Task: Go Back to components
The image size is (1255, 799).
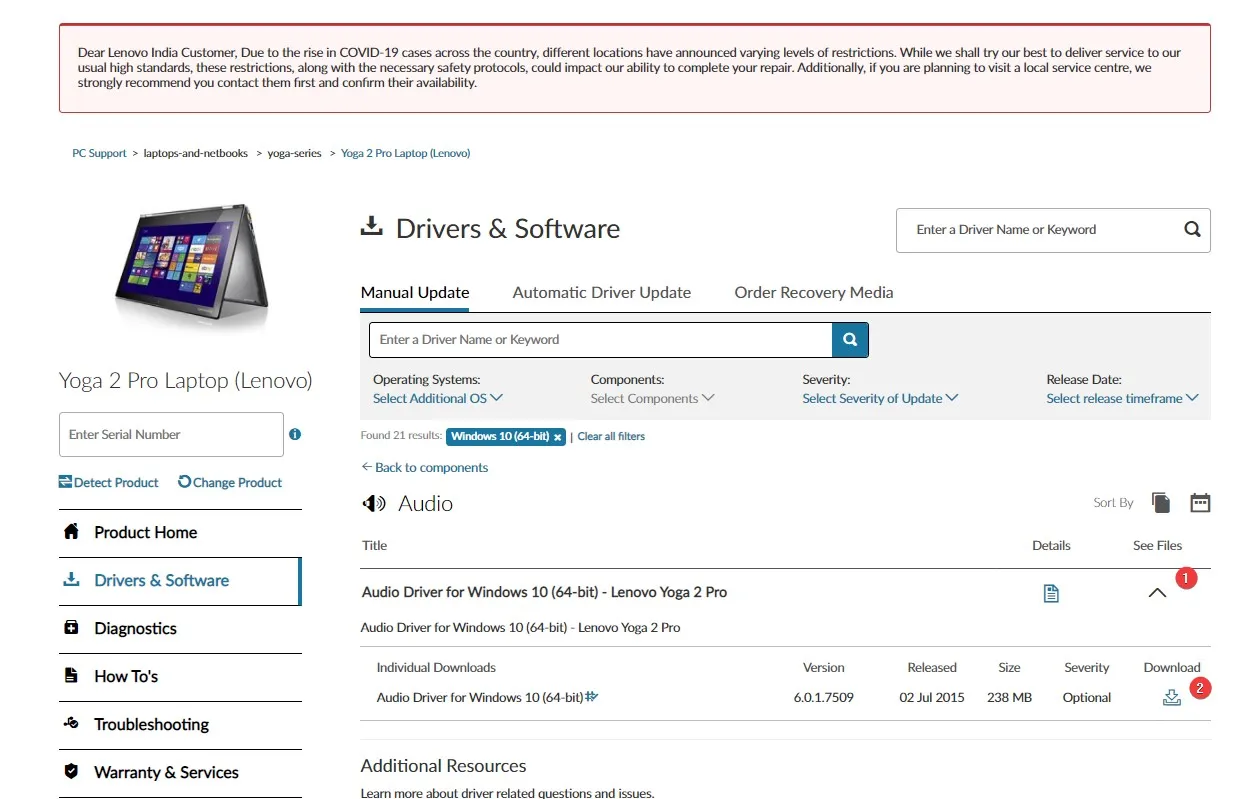Action: click(425, 467)
